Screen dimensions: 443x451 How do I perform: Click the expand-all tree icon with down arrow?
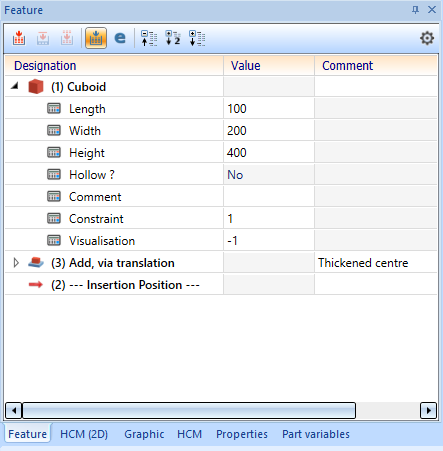(197, 38)
